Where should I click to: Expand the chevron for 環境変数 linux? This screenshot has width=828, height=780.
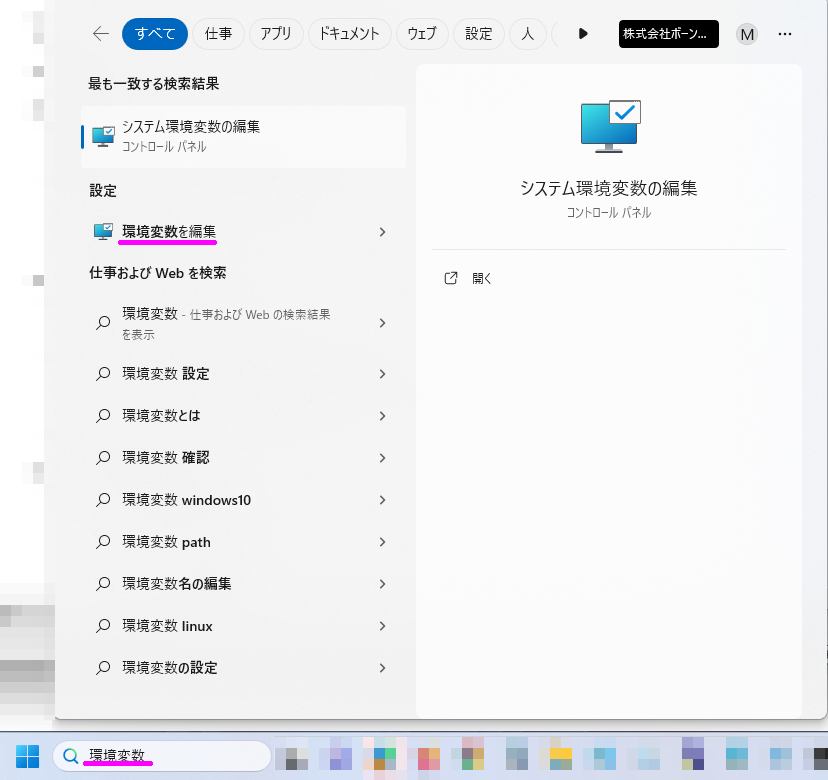(382, 626)
